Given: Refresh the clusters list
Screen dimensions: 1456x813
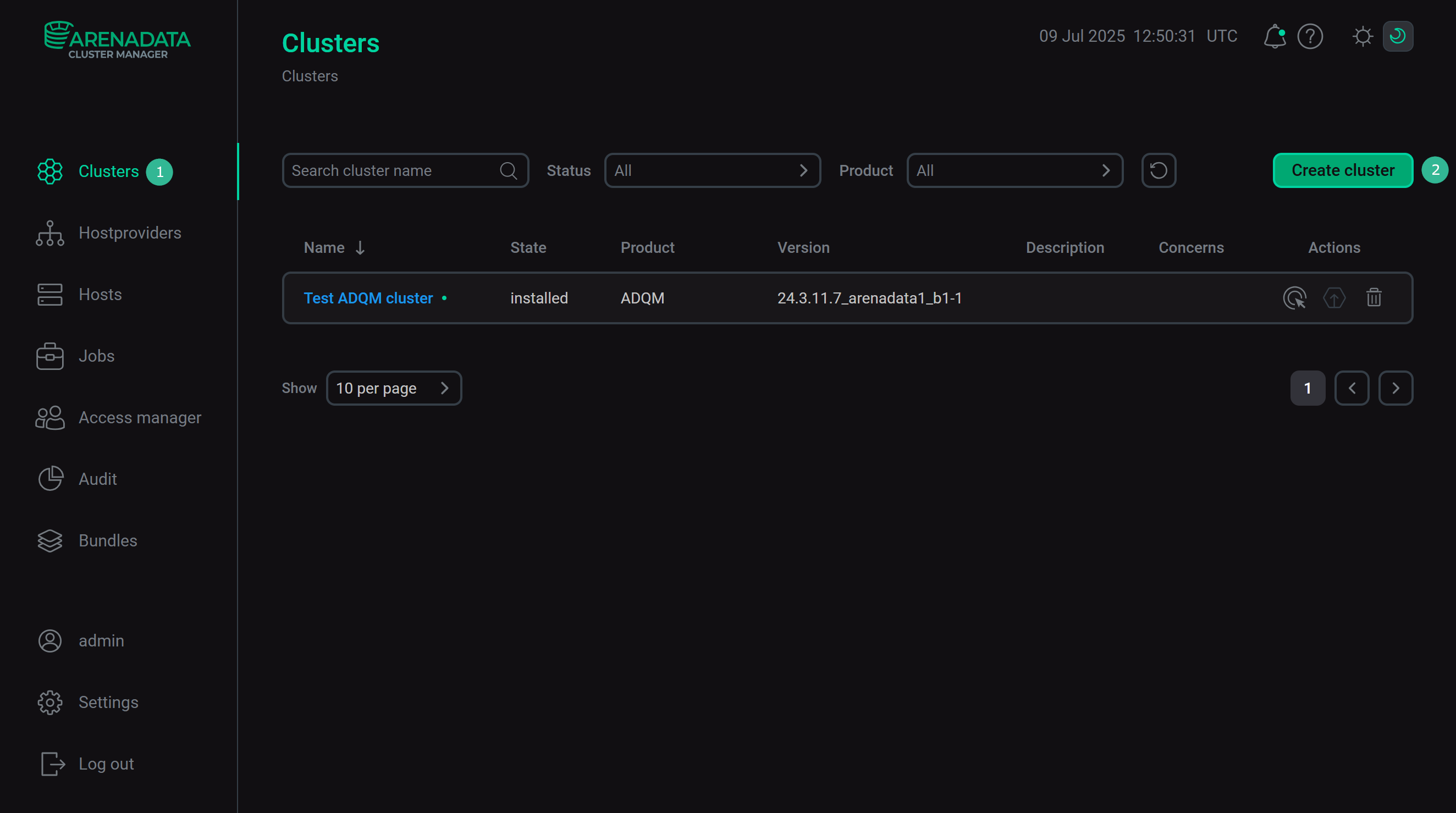Looking at the screenshot, I should (x=1158, y=170).
